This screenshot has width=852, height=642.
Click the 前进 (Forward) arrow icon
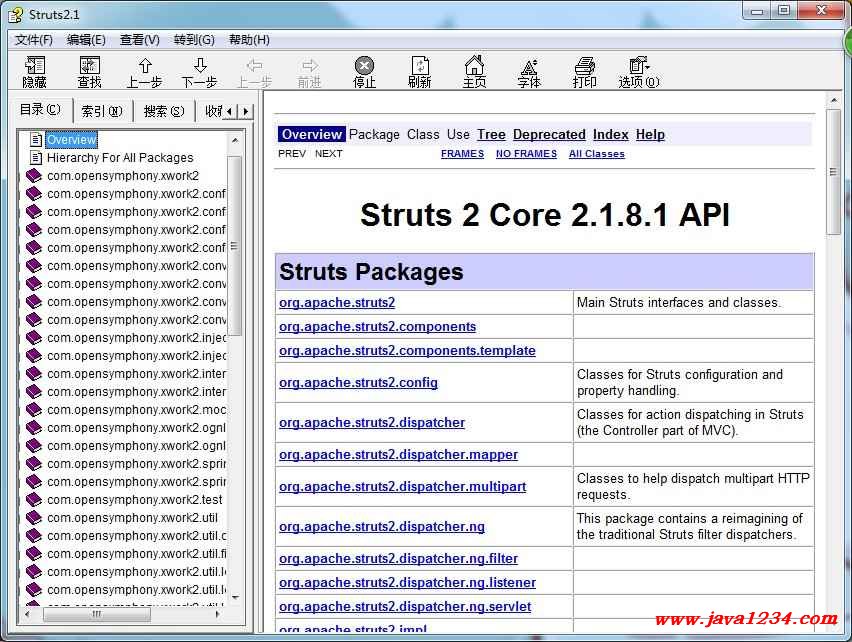point(310,66)
